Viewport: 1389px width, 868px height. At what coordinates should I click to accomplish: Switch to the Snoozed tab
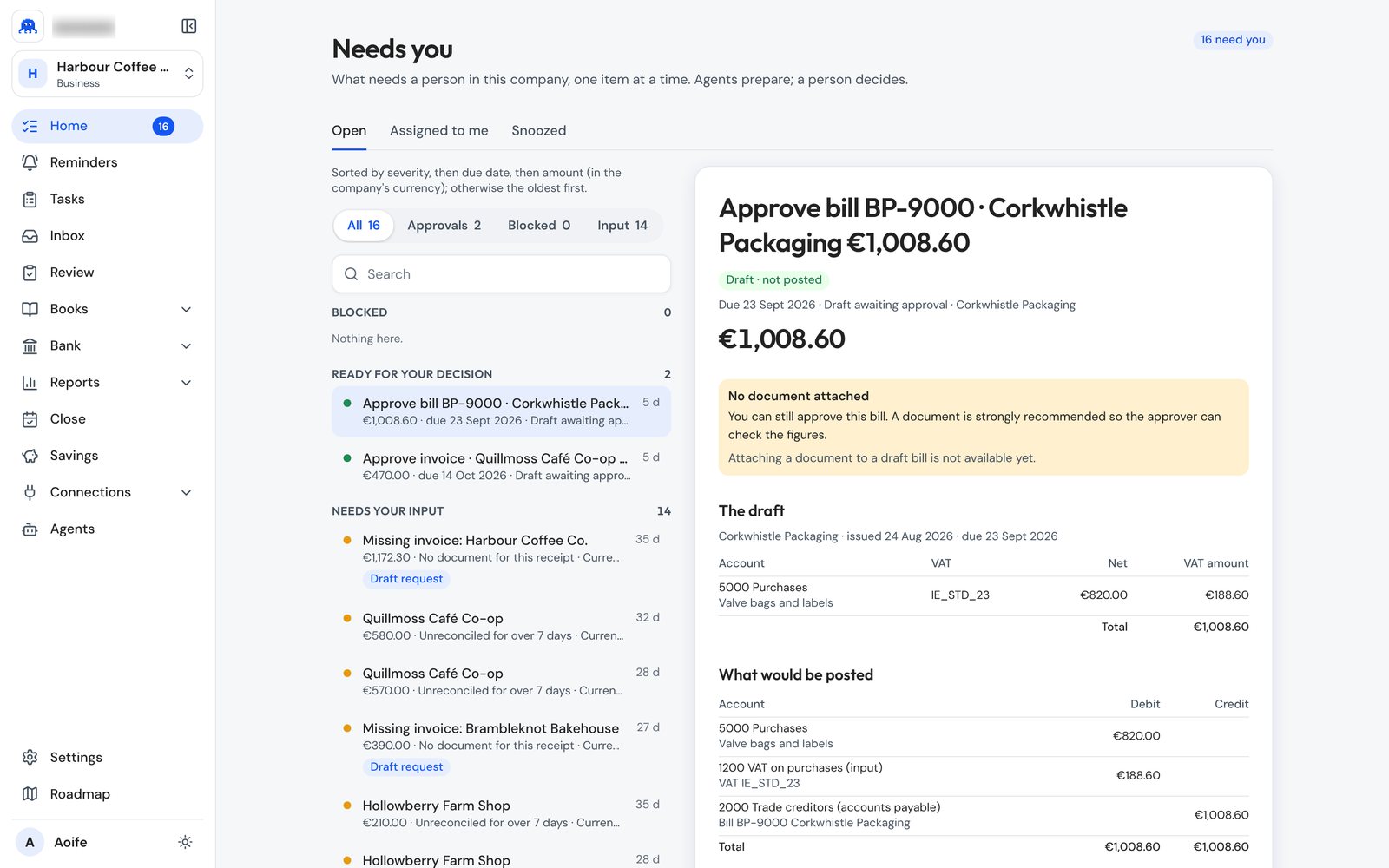538,130
